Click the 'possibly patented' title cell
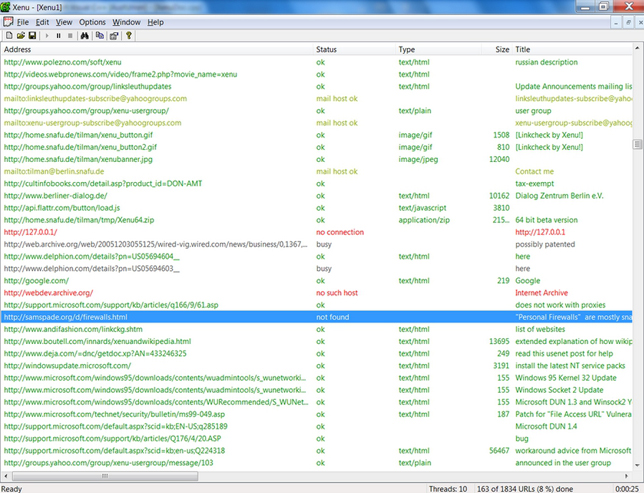This screenshot has height=493, width=644. [x=545, y=244]
